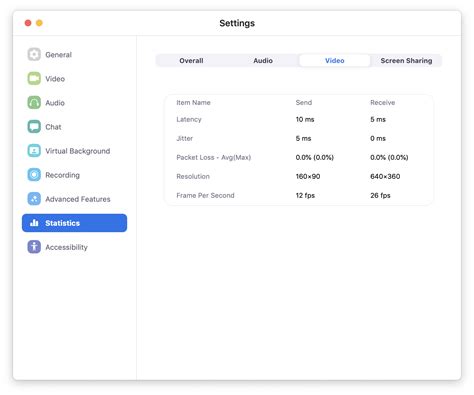Open the Accessibility person icon

pyautogui.click(x=34, y=247)
